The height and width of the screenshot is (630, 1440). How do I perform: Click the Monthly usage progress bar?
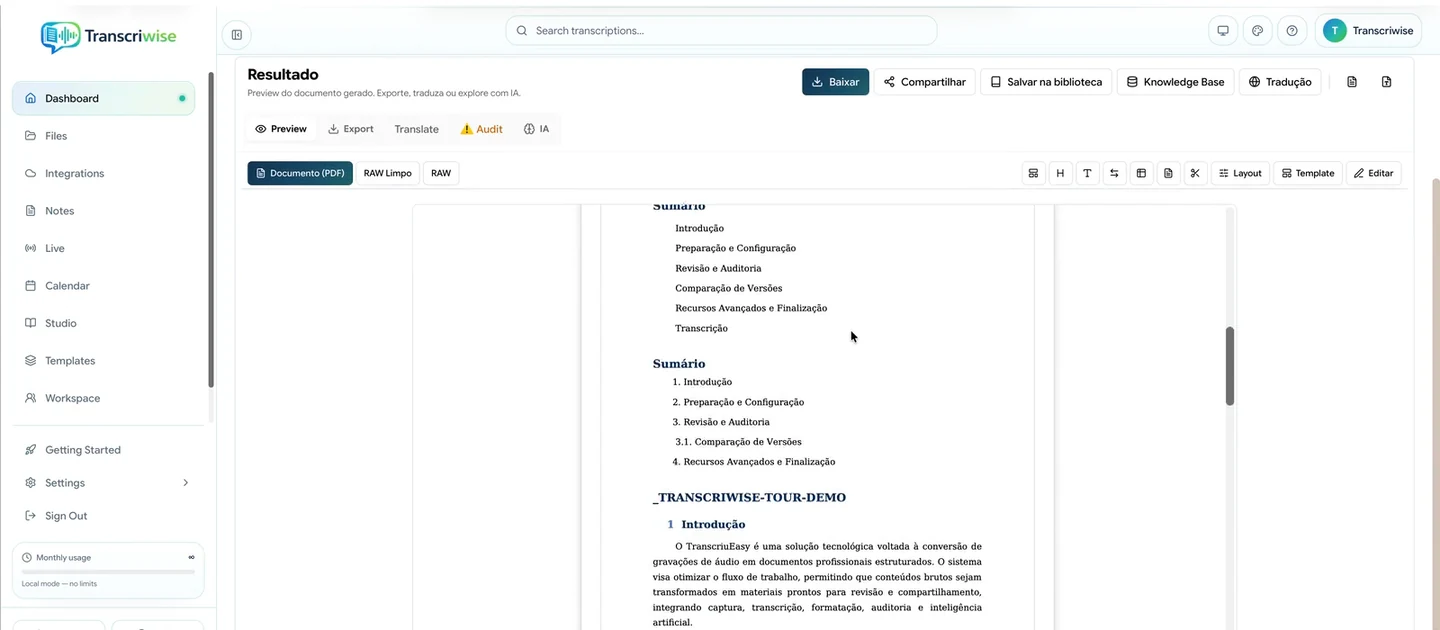pyautogui.click(x=108, y=572)
